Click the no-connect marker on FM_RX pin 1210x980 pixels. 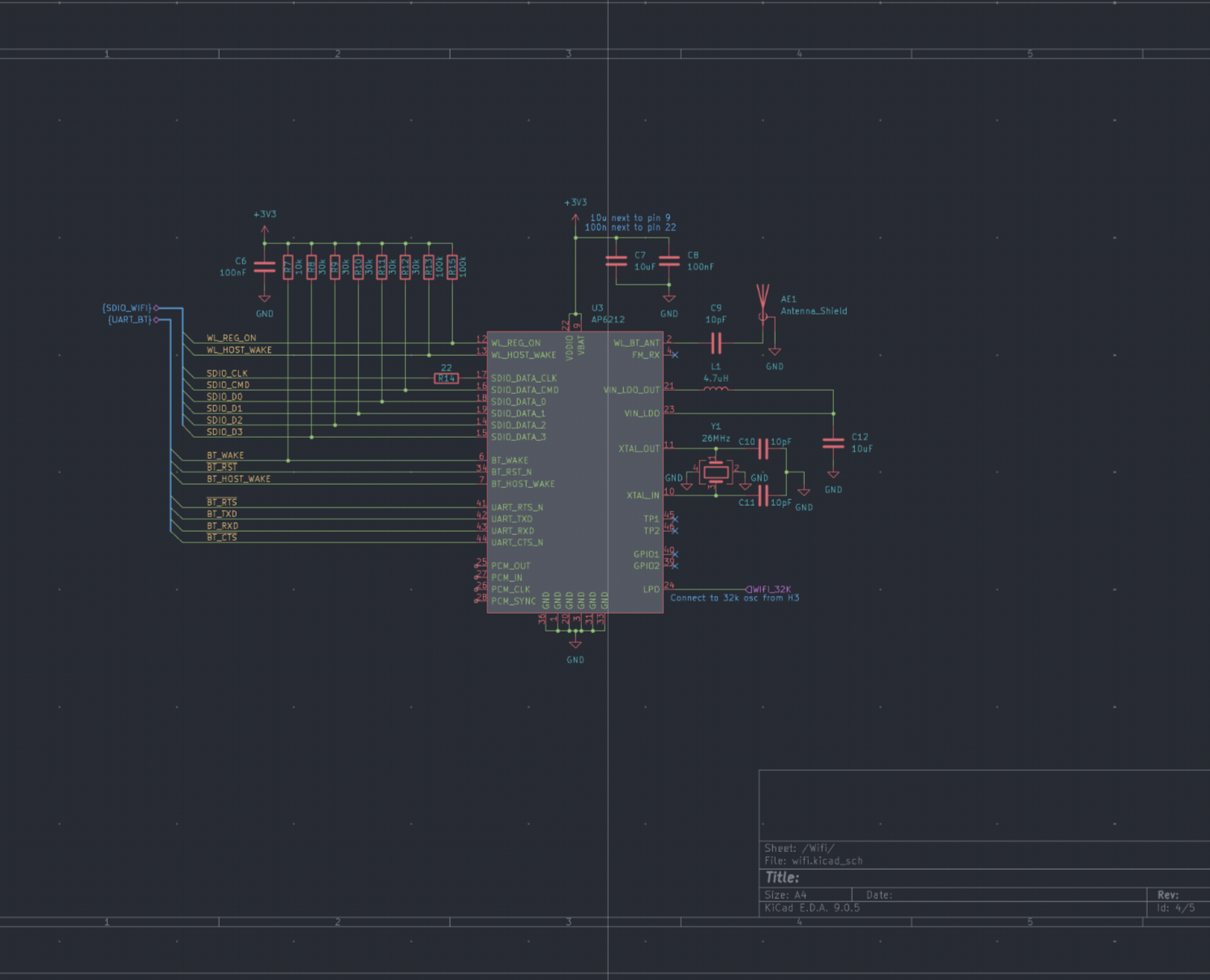pos(674,355)
